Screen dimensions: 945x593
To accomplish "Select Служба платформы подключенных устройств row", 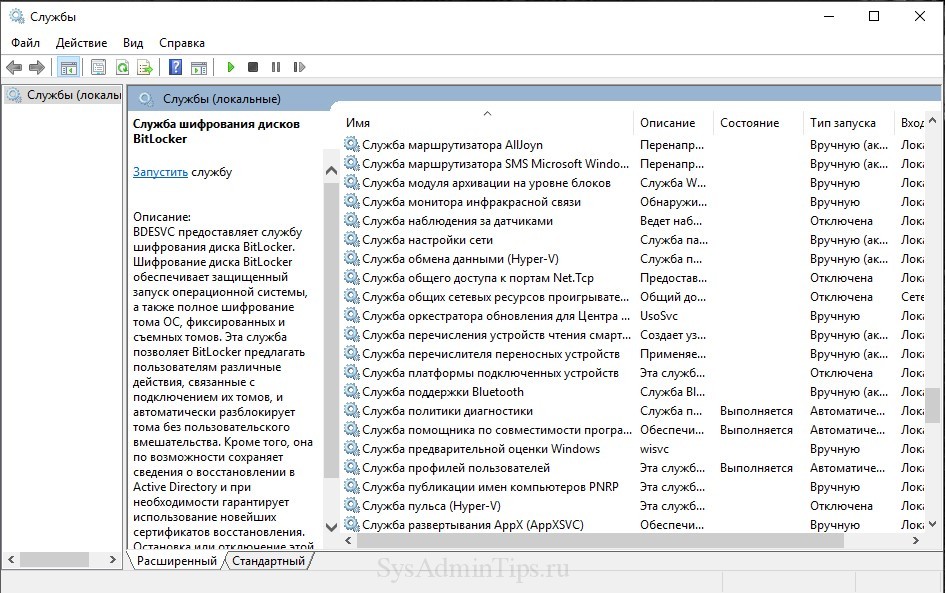I will coord(633,373).
